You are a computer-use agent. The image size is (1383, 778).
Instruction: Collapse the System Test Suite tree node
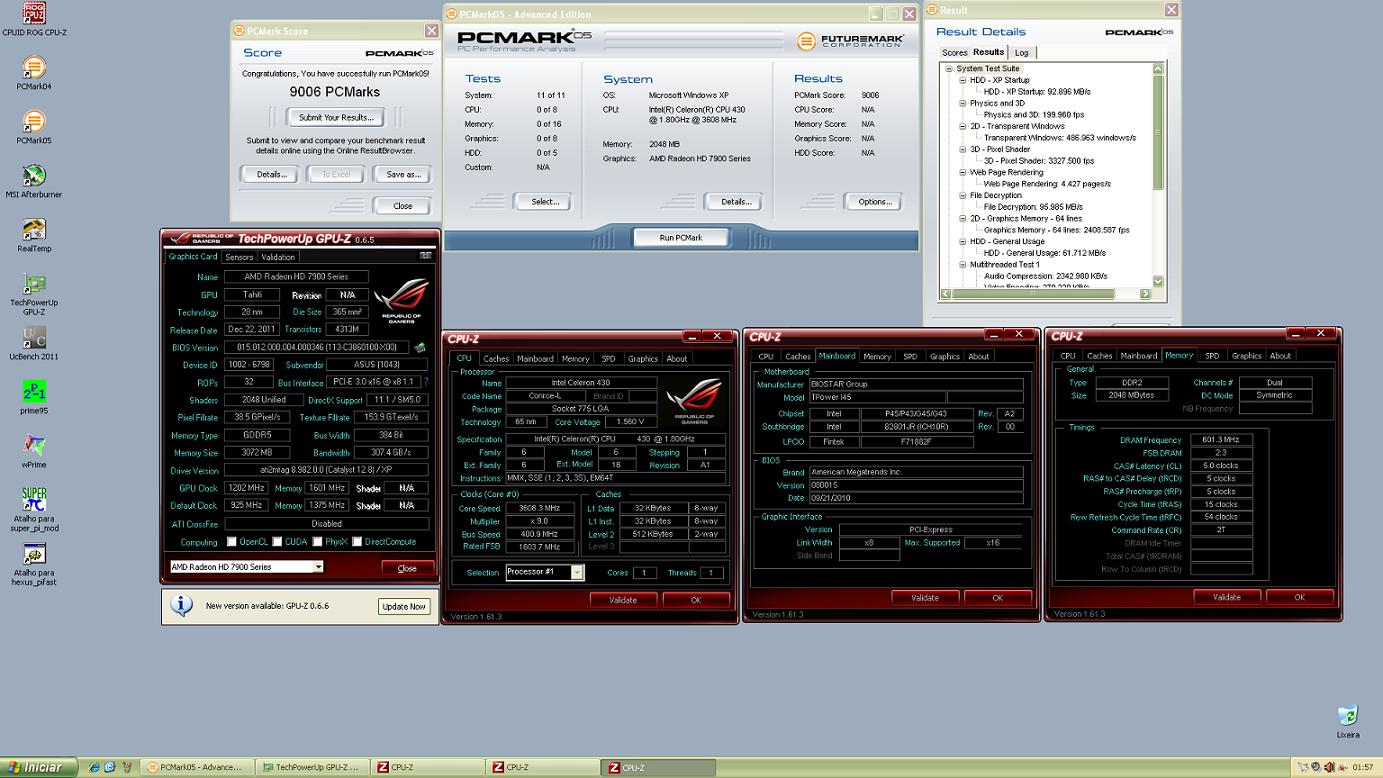click(949, 69)
